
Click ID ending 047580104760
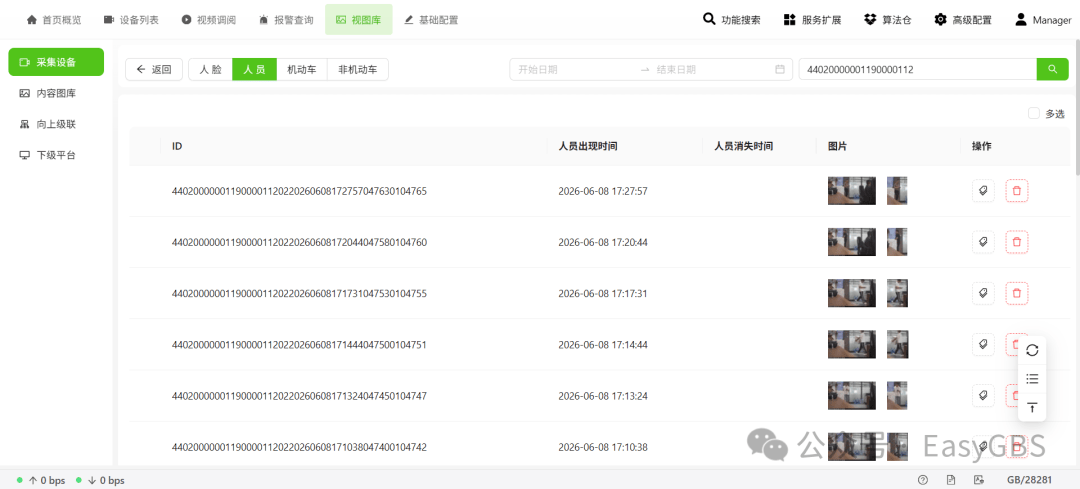(x=300, y=242)
